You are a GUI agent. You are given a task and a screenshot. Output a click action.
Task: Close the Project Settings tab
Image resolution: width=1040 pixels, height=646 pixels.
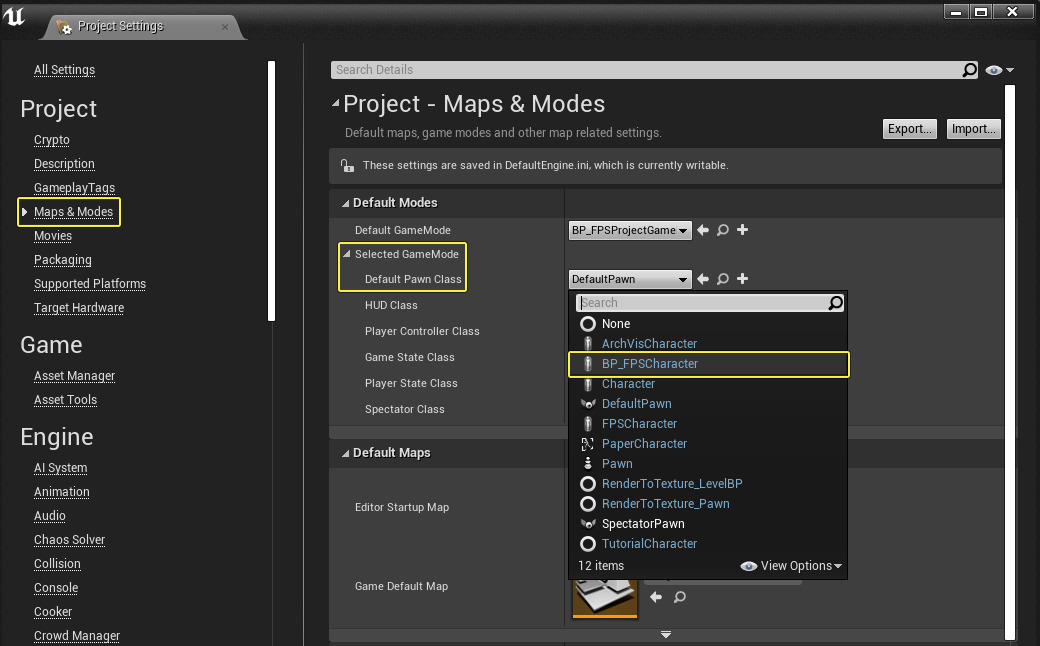[x=226, y=27]
